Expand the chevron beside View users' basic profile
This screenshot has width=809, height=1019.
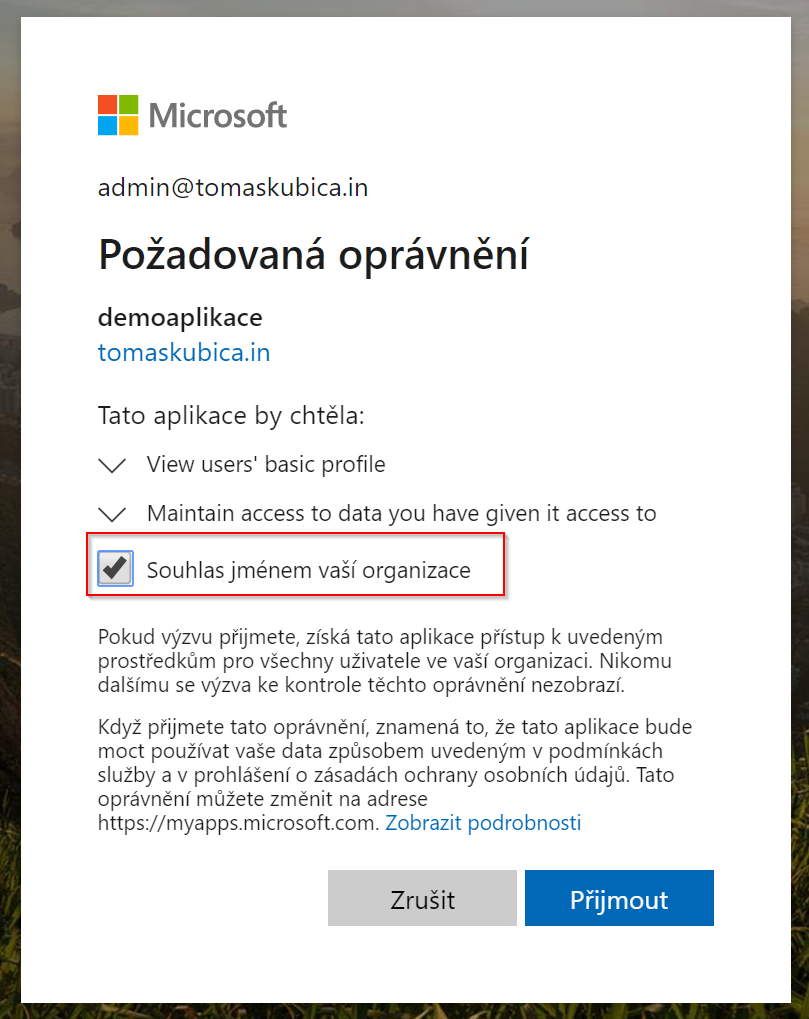112,465
